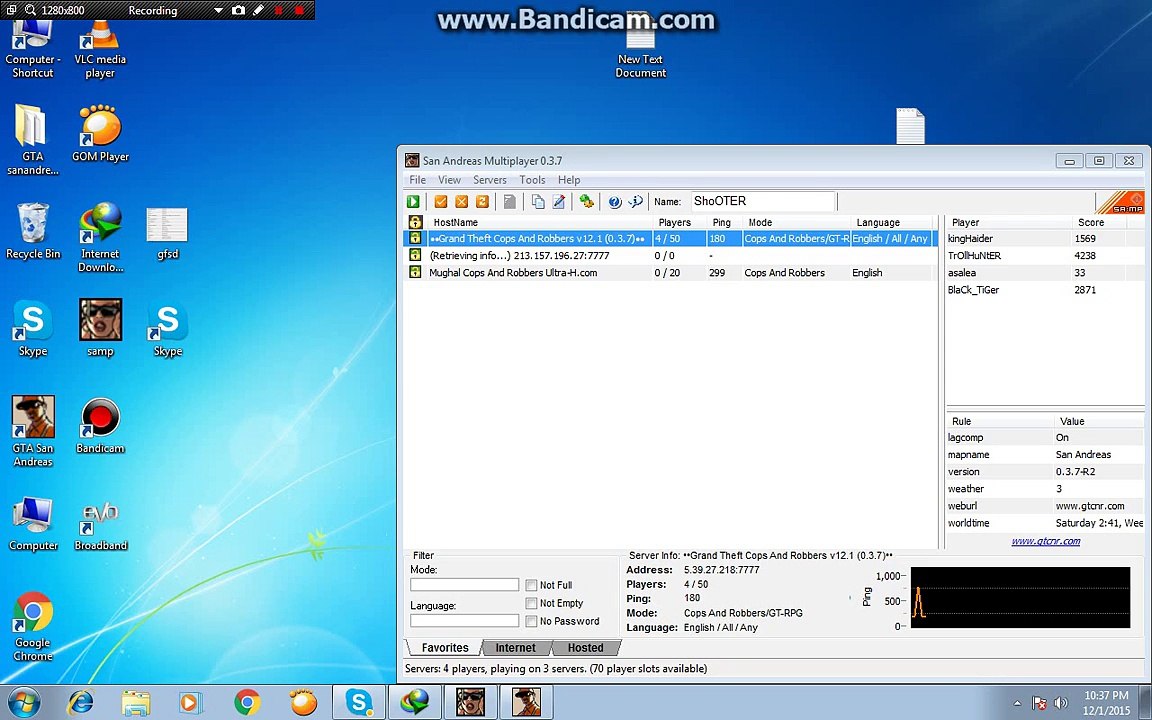Open the View menu

[449, 180]
